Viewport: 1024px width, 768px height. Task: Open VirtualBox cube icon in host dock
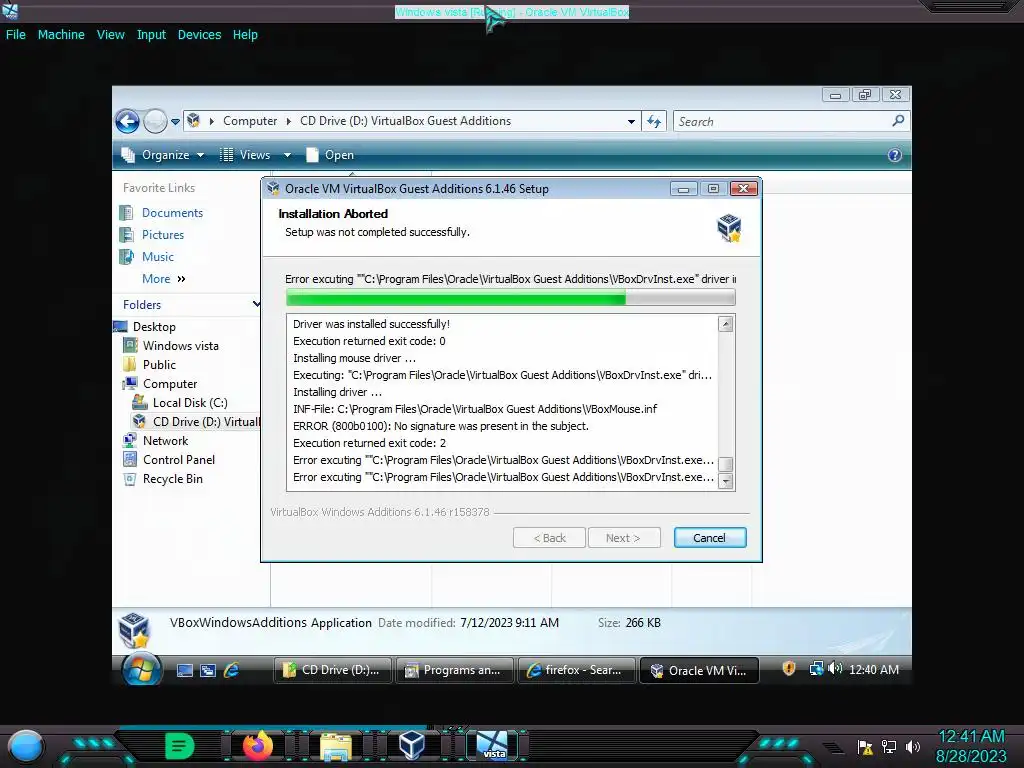click(x=412, y=745)
